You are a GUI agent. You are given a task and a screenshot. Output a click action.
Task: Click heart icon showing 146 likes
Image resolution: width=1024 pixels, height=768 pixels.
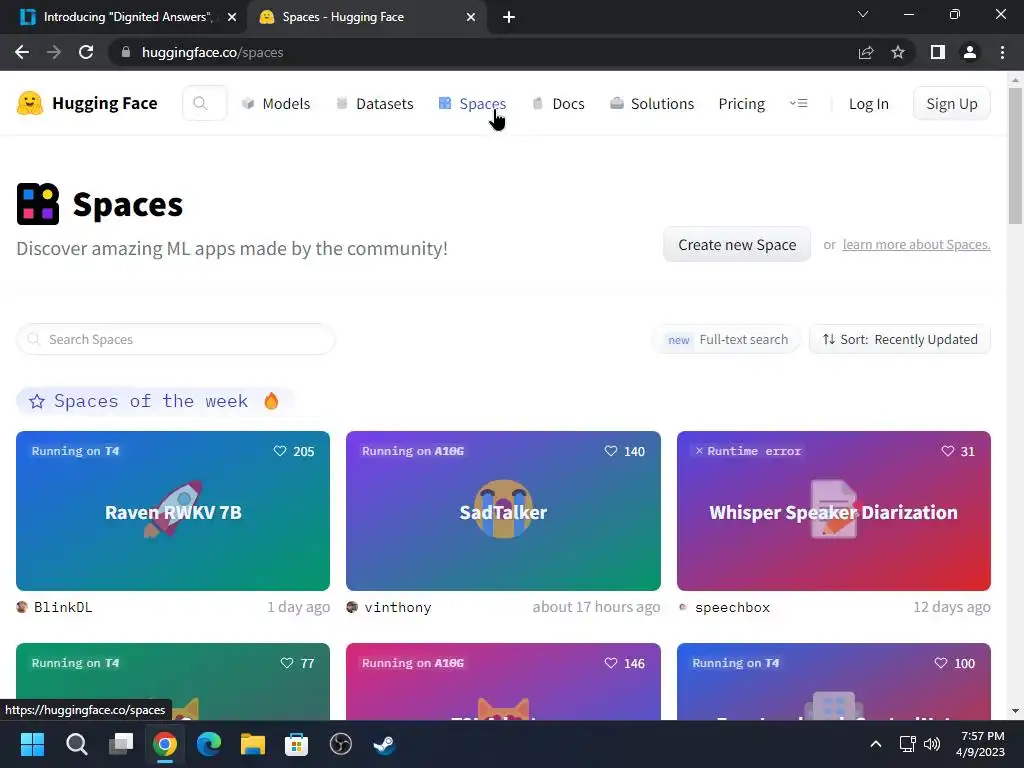[x=611, y=663]
